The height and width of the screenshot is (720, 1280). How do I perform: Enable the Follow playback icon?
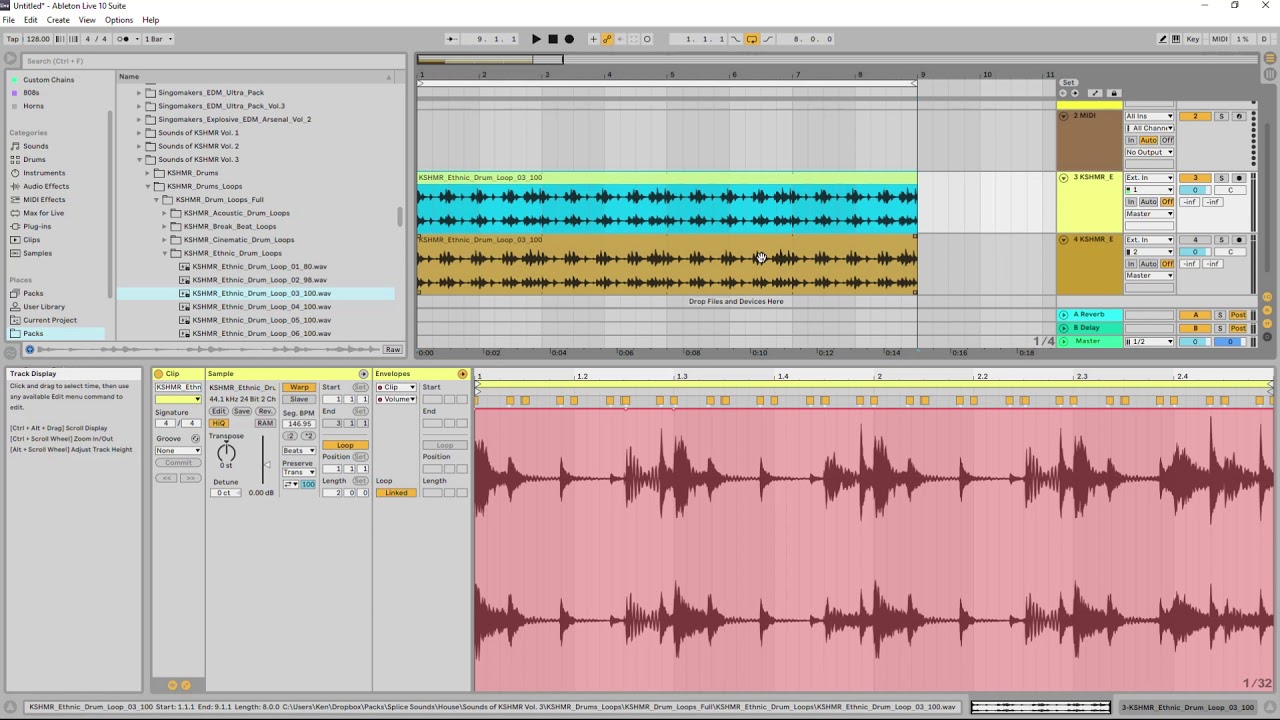[452, 39]
